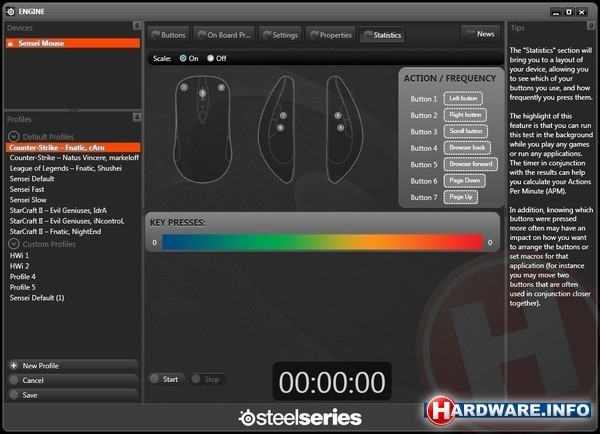Start the statistics timer
The width and height of the screenshot is (600, 434).
166,379
